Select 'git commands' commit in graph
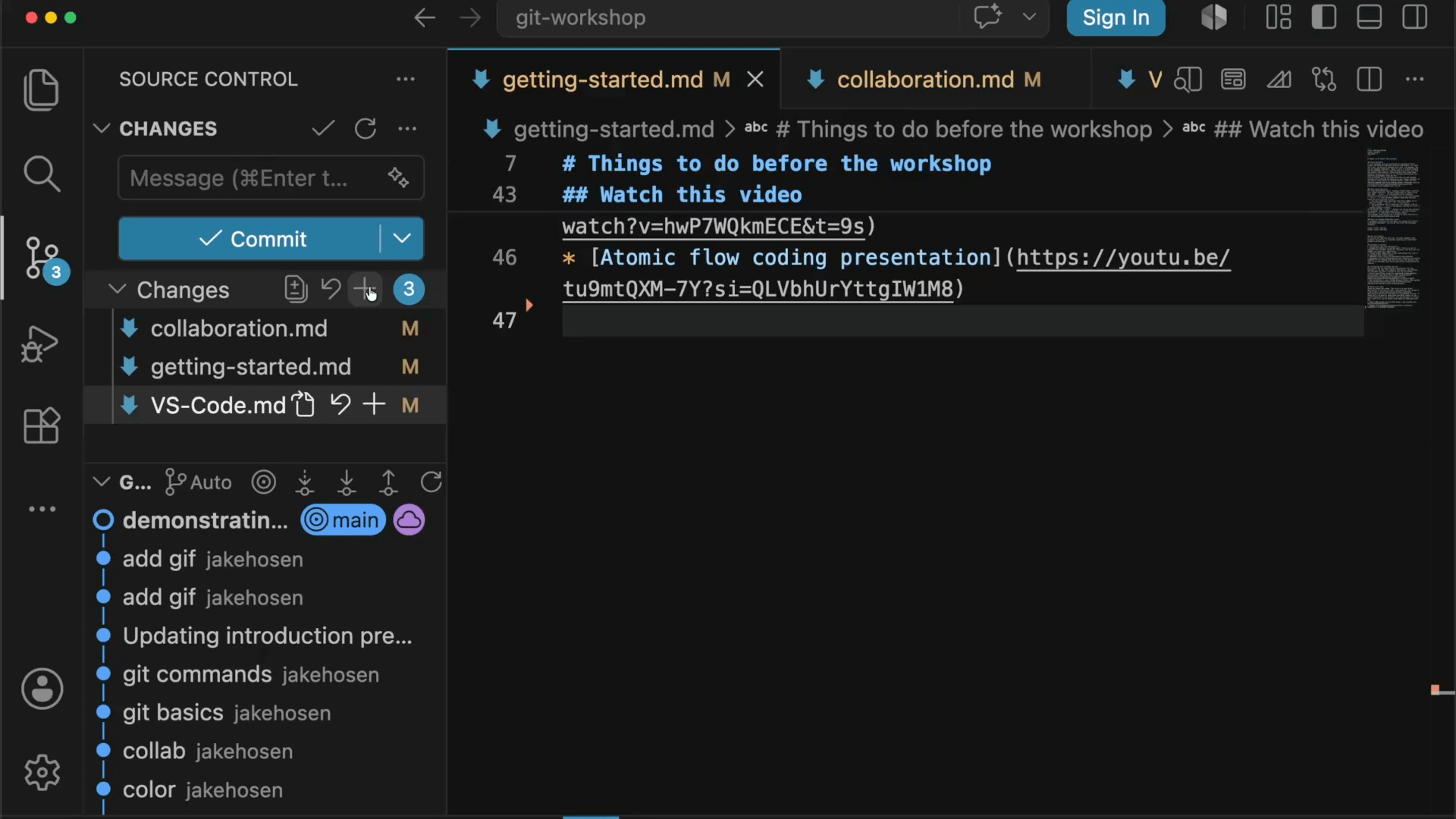The height and width of the screenshot is (819, 1456). (x=265, y=674)
